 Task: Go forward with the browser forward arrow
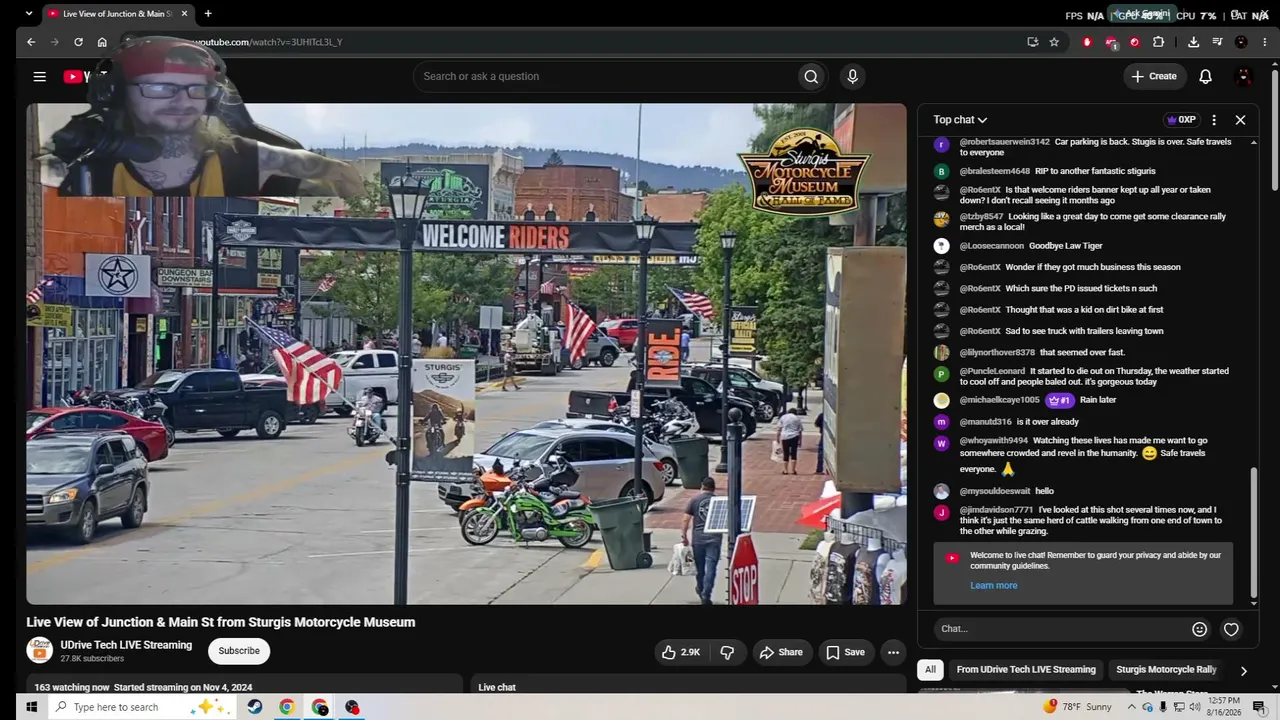(x=54, y=42)
